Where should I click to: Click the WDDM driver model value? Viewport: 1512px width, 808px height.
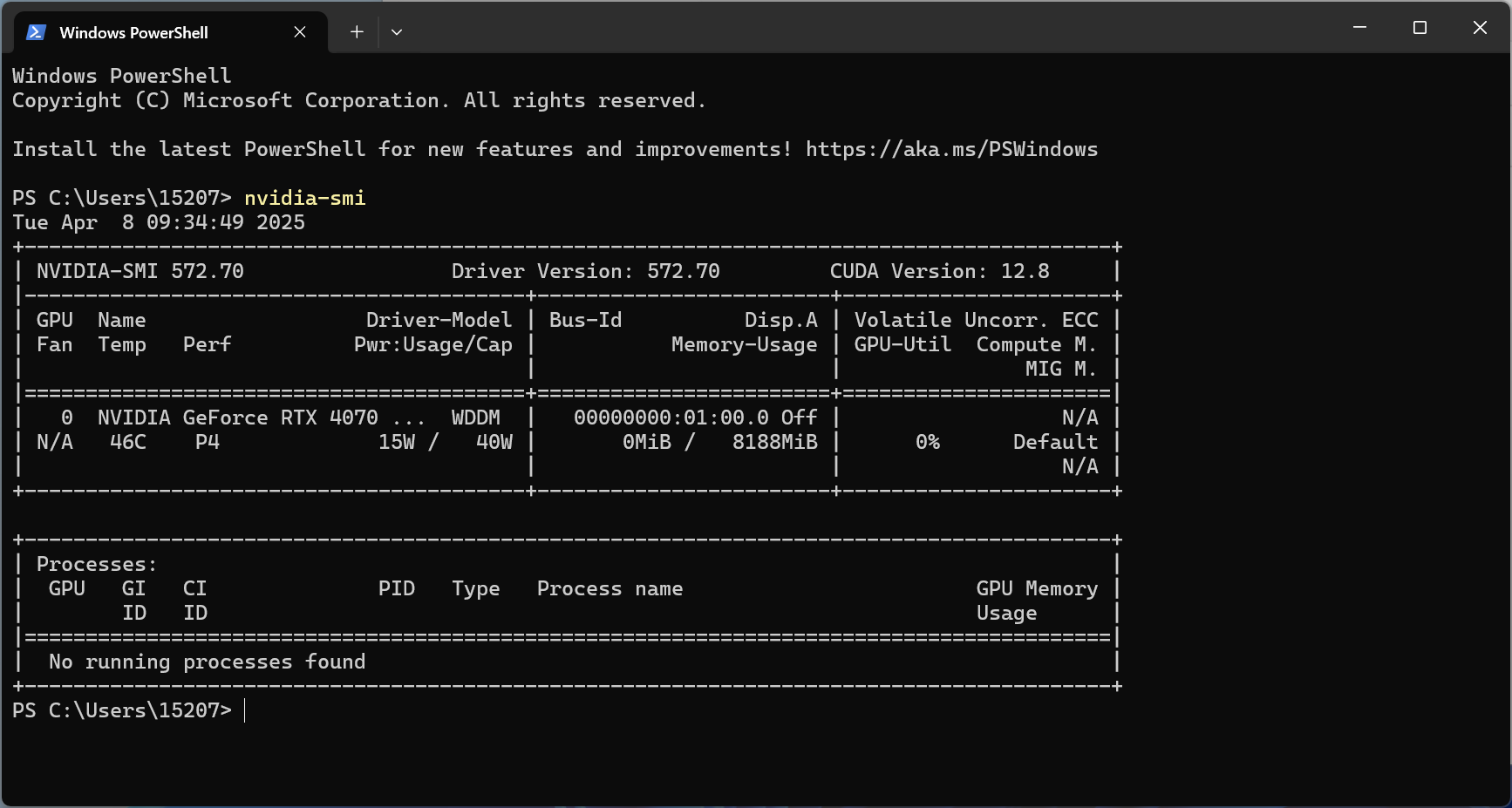476,418
